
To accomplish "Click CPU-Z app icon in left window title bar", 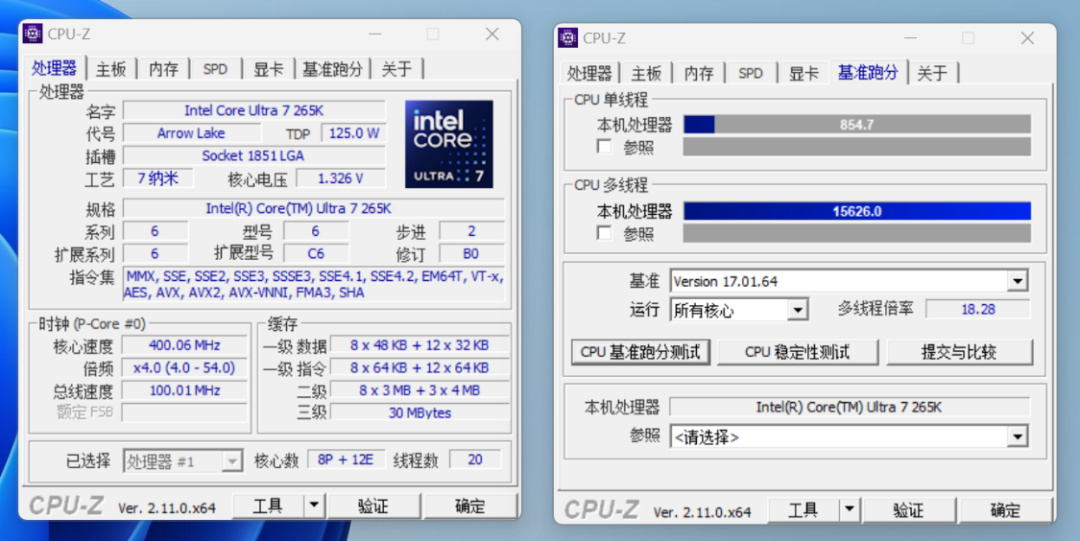I will click(32, 33).
